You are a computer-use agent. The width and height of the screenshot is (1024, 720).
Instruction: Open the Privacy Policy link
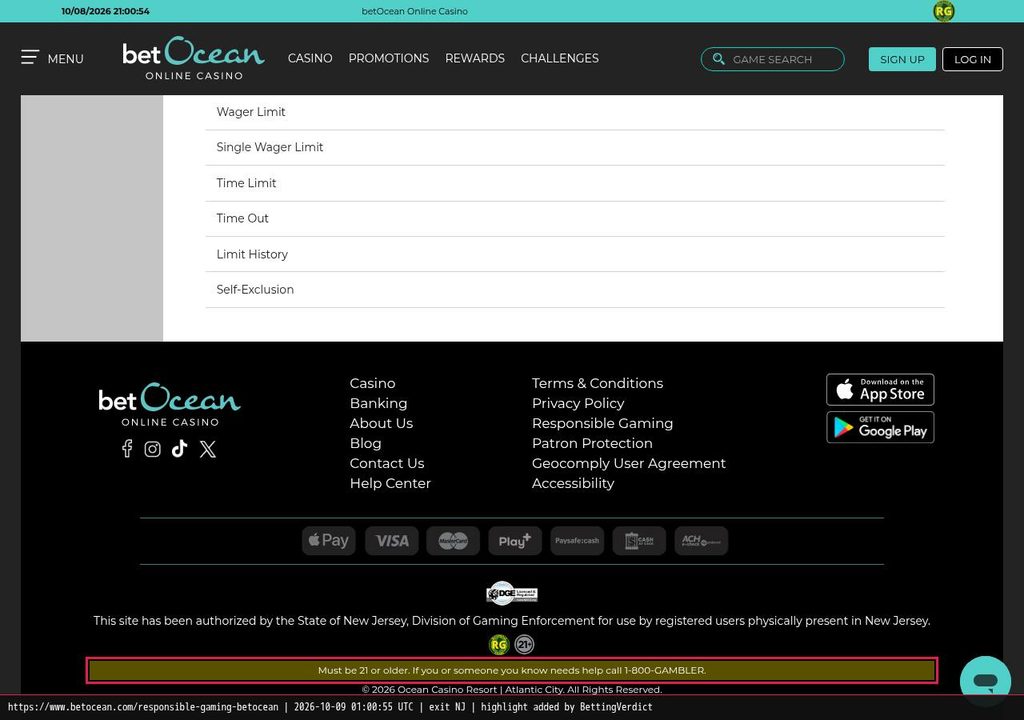pos(578,404)
